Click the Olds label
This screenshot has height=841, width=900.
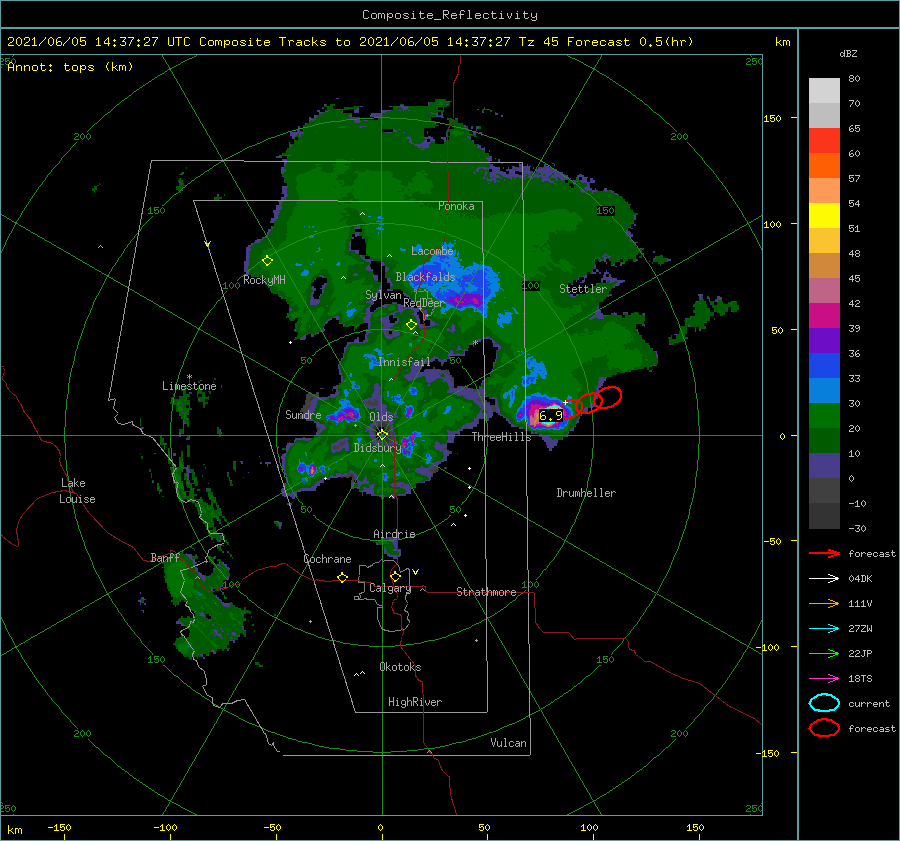(381, 417)
